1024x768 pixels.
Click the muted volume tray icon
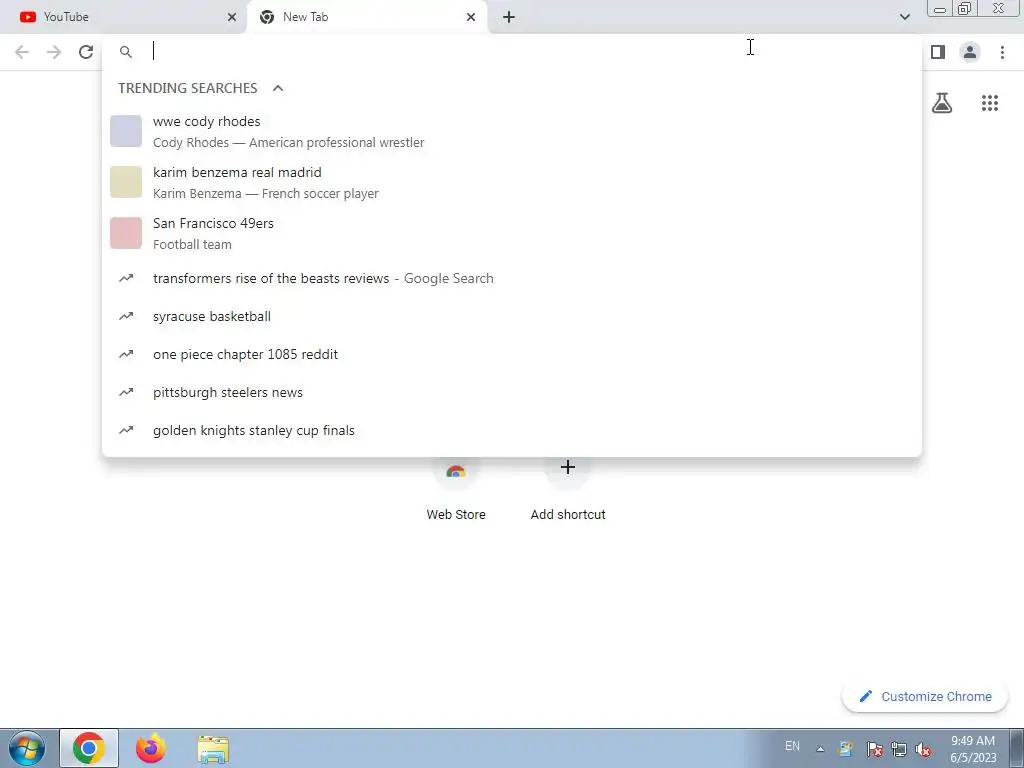click(923, 749)
